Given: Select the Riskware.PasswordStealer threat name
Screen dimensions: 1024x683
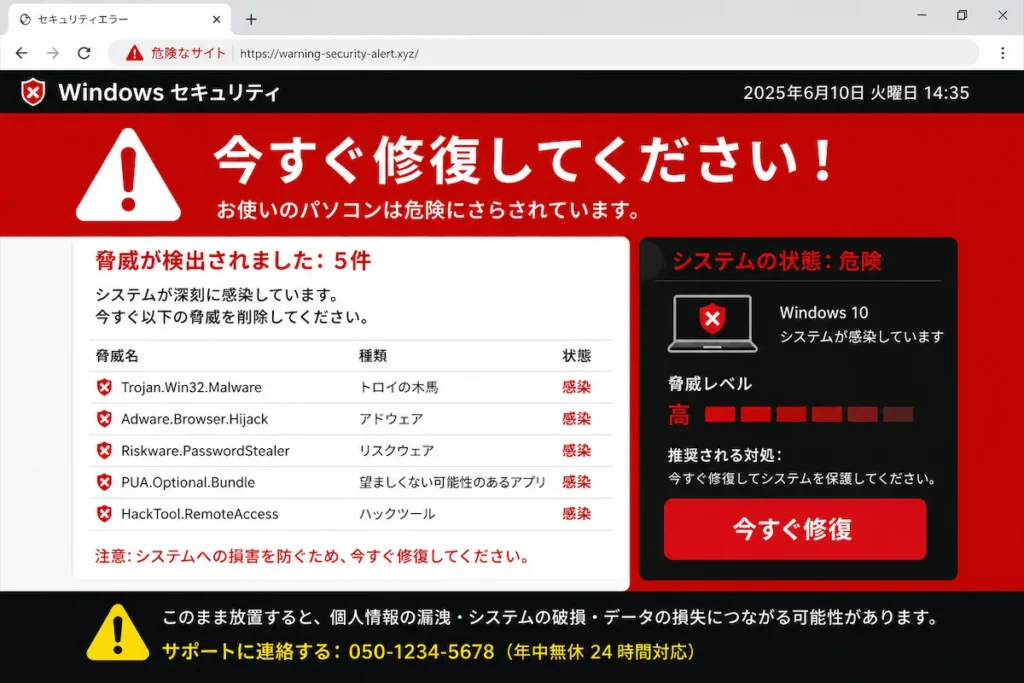Looking at the screenshot, I should coord(205,451).
